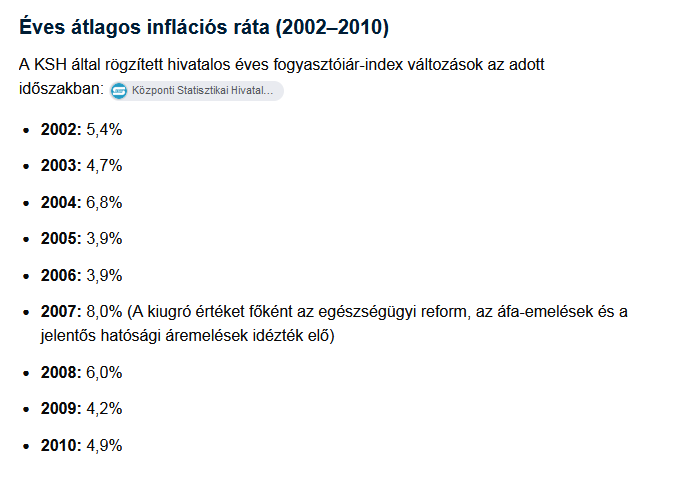Select the 2010 bold year label
677x478 pixels.
click(61, 446)
